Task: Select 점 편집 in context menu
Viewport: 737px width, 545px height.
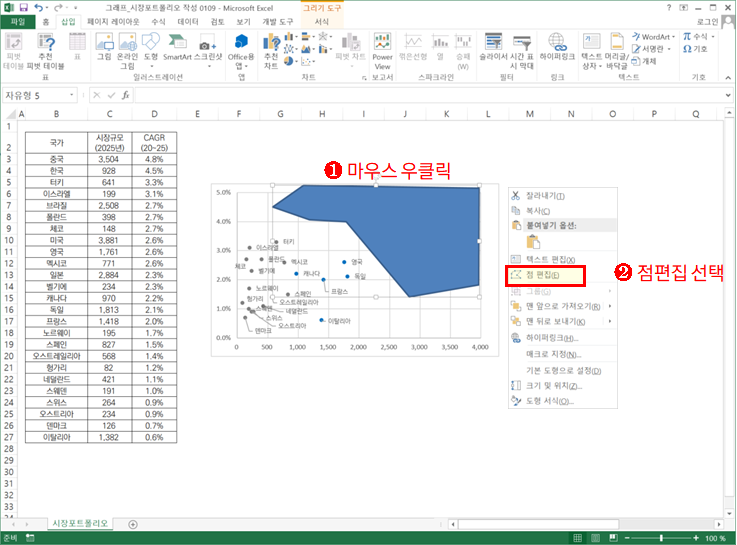Action: [545, 275]
